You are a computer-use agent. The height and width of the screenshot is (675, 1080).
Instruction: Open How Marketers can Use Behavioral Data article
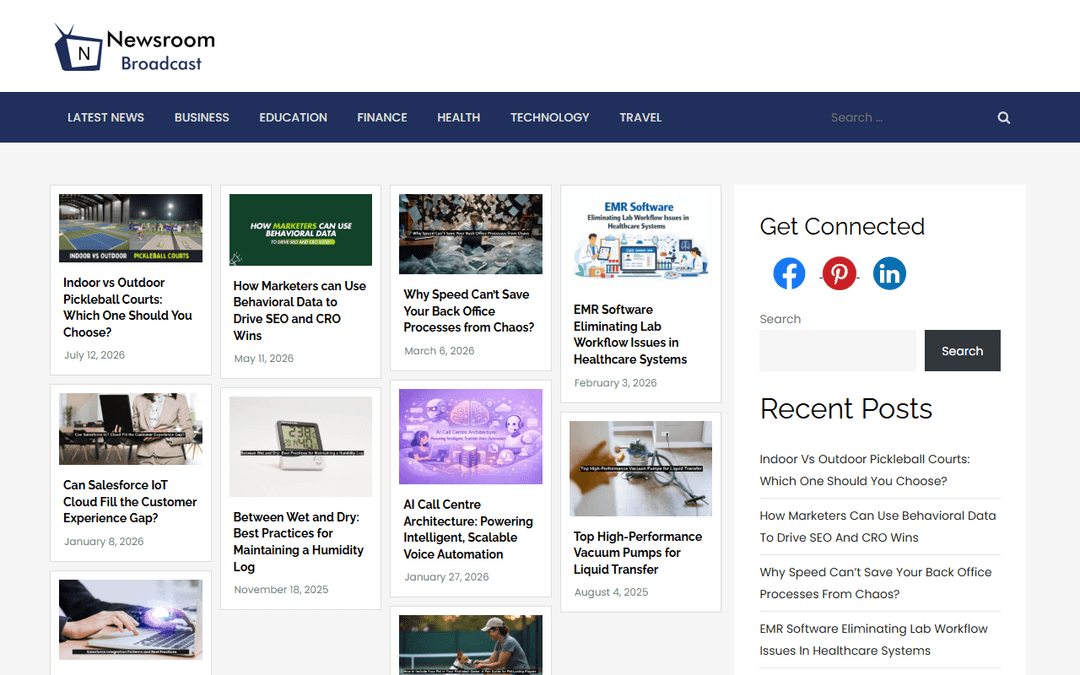(300, 311)
